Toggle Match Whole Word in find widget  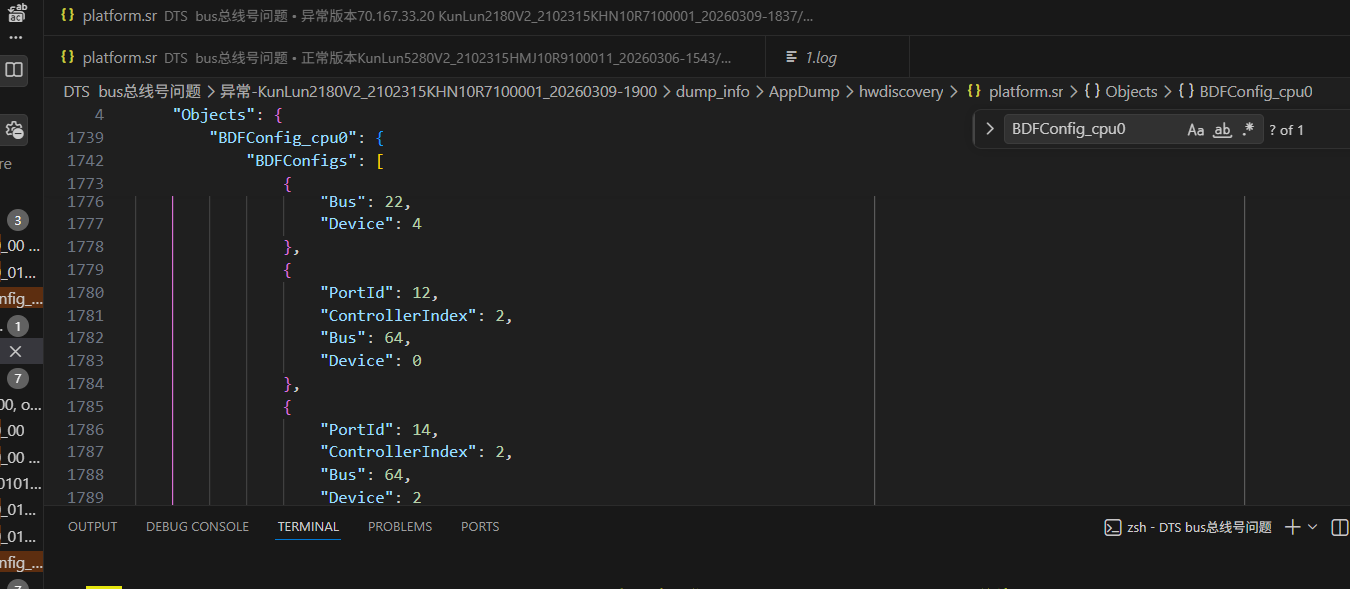pyautogui.click(x=1222, y=129)
